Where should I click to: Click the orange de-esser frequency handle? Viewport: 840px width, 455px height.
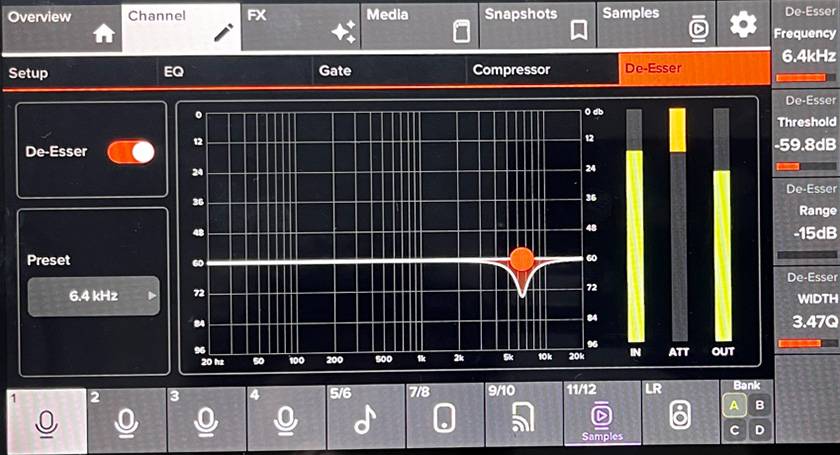click(x=521, y=259)
